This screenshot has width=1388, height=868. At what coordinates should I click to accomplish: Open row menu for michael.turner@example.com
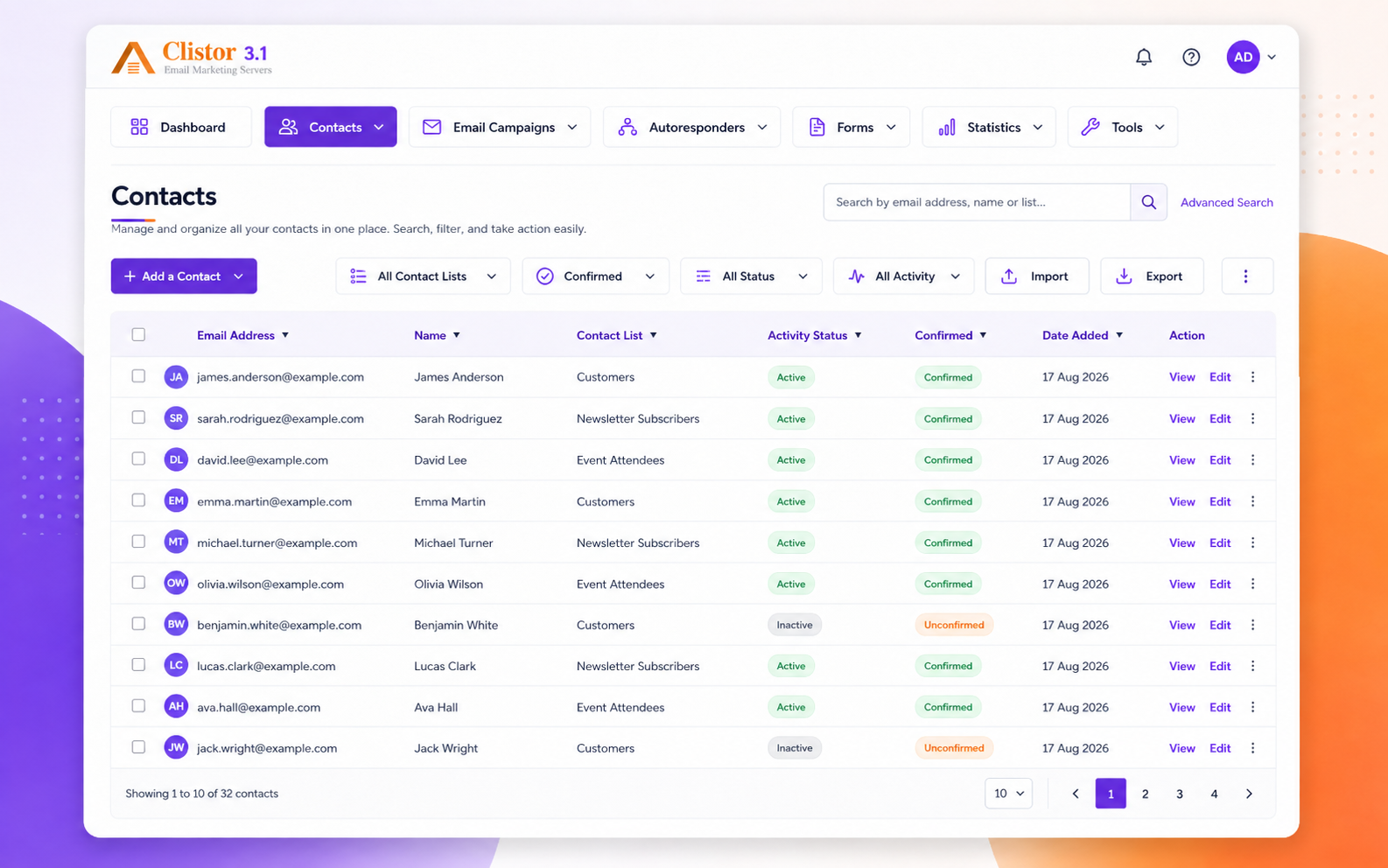[x=1252, y=542]
